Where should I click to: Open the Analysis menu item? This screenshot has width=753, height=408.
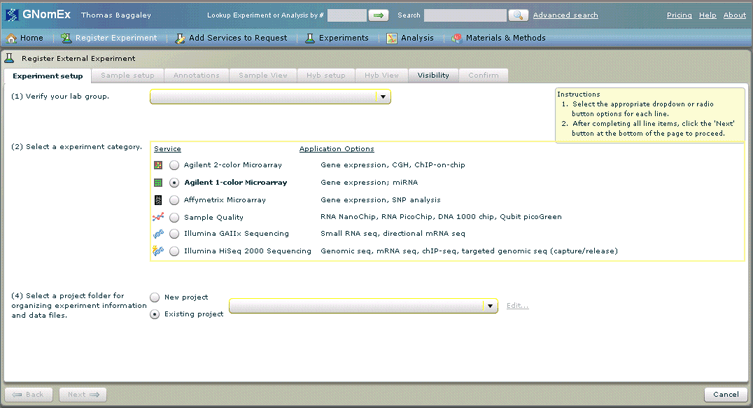410,38
